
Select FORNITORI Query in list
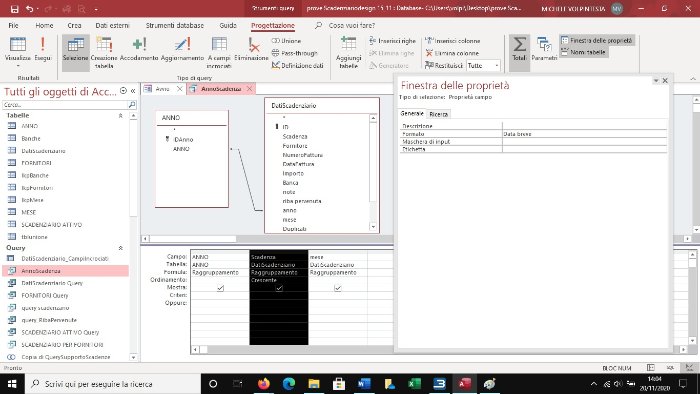point(45,295)
